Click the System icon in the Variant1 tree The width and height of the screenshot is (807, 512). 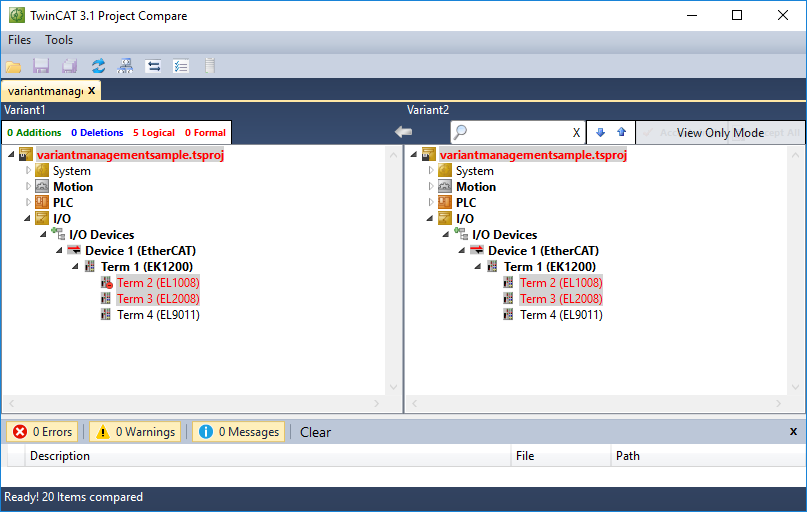(x=42, y=170)
